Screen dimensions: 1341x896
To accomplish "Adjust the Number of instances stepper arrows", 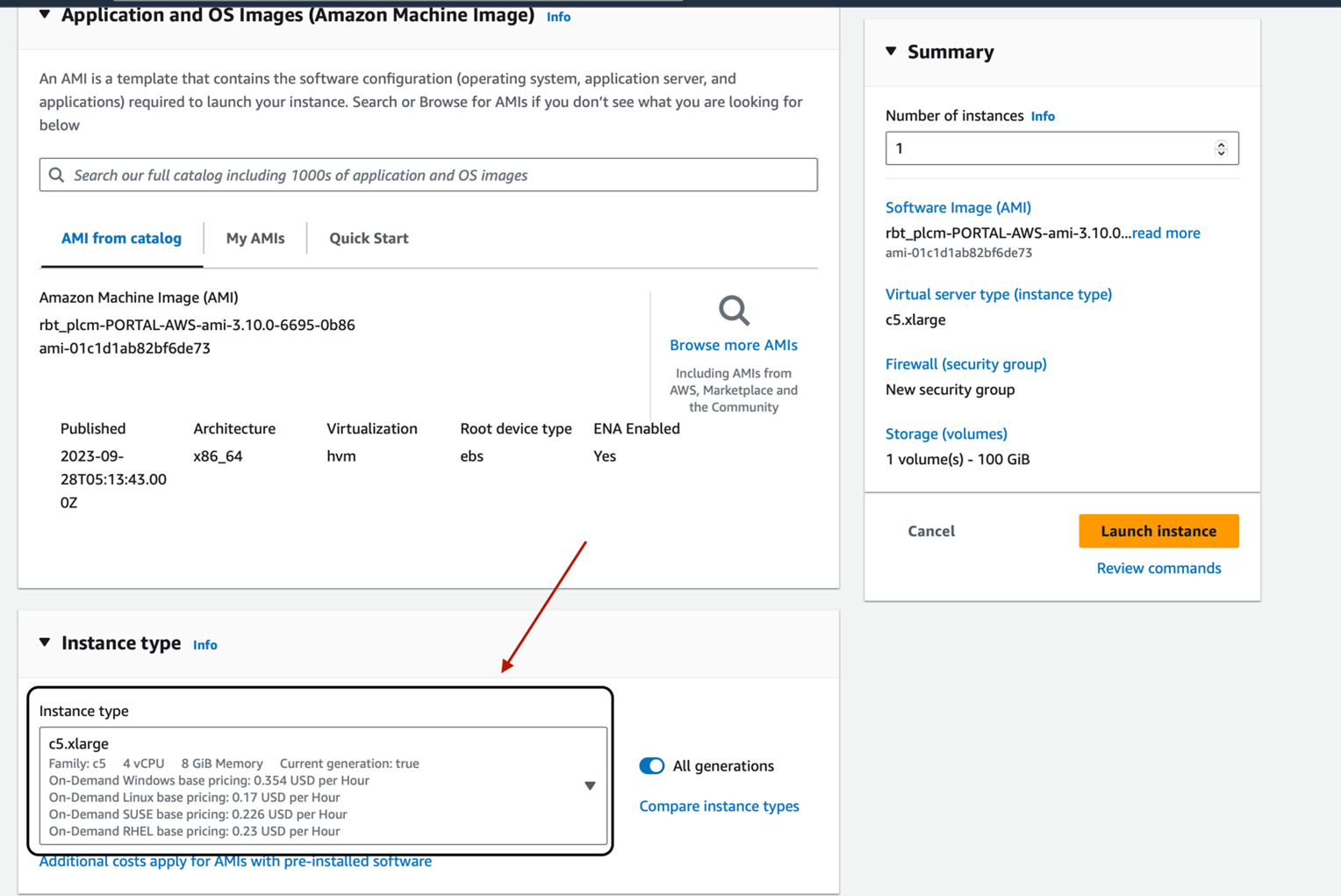I will [x=1221, y=148].
